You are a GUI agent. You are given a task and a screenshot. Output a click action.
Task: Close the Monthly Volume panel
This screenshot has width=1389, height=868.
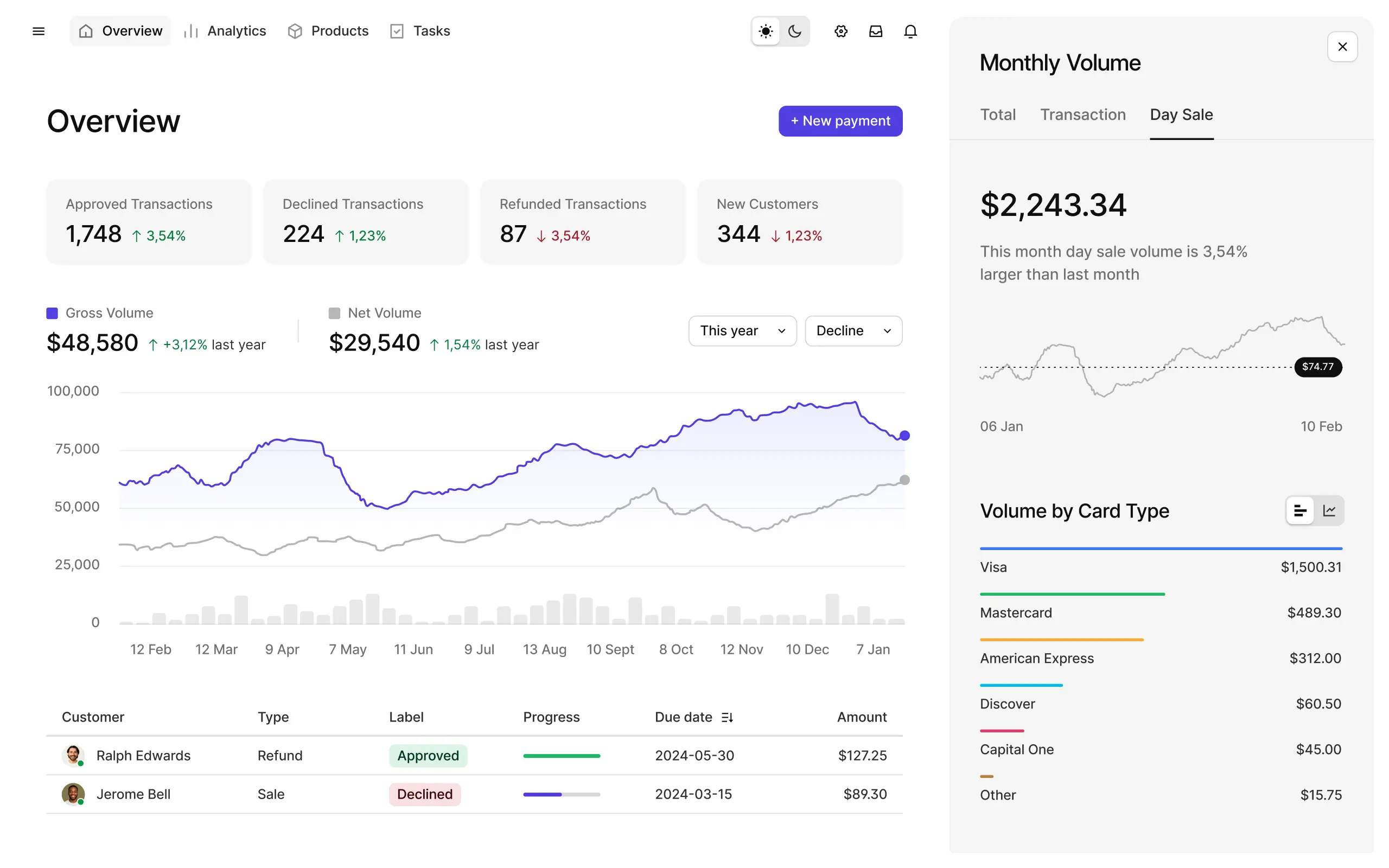[1342, 47]
